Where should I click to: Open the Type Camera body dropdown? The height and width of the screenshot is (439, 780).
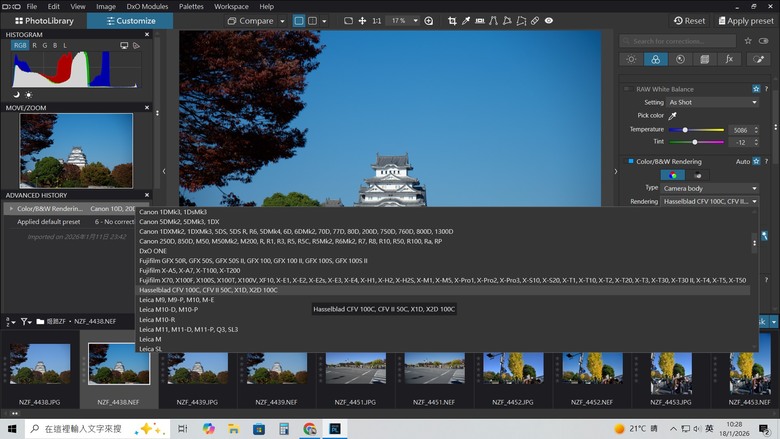click(710, 188)
